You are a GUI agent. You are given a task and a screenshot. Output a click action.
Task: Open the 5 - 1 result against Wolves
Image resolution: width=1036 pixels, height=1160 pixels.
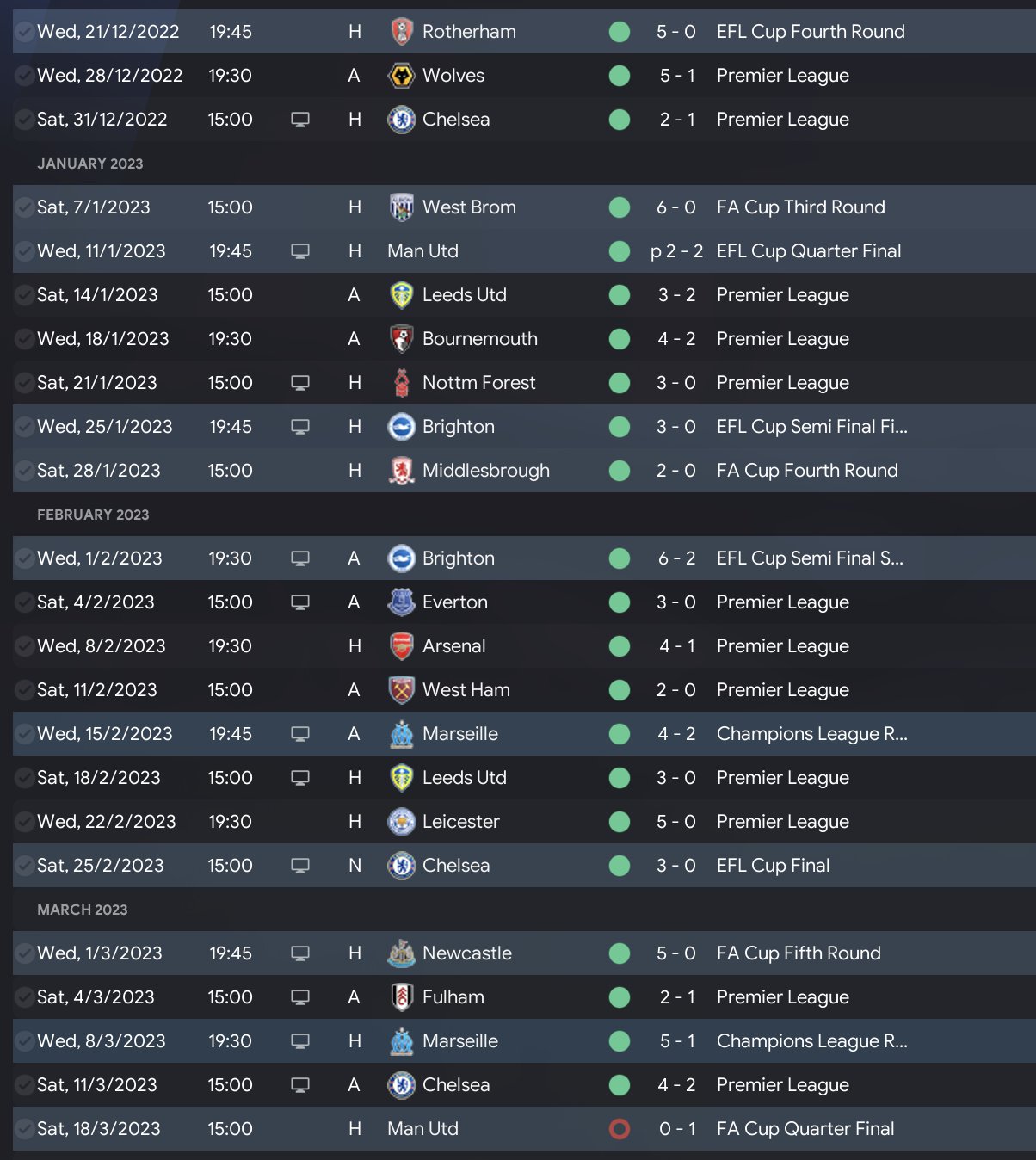[x=676, y=76]
